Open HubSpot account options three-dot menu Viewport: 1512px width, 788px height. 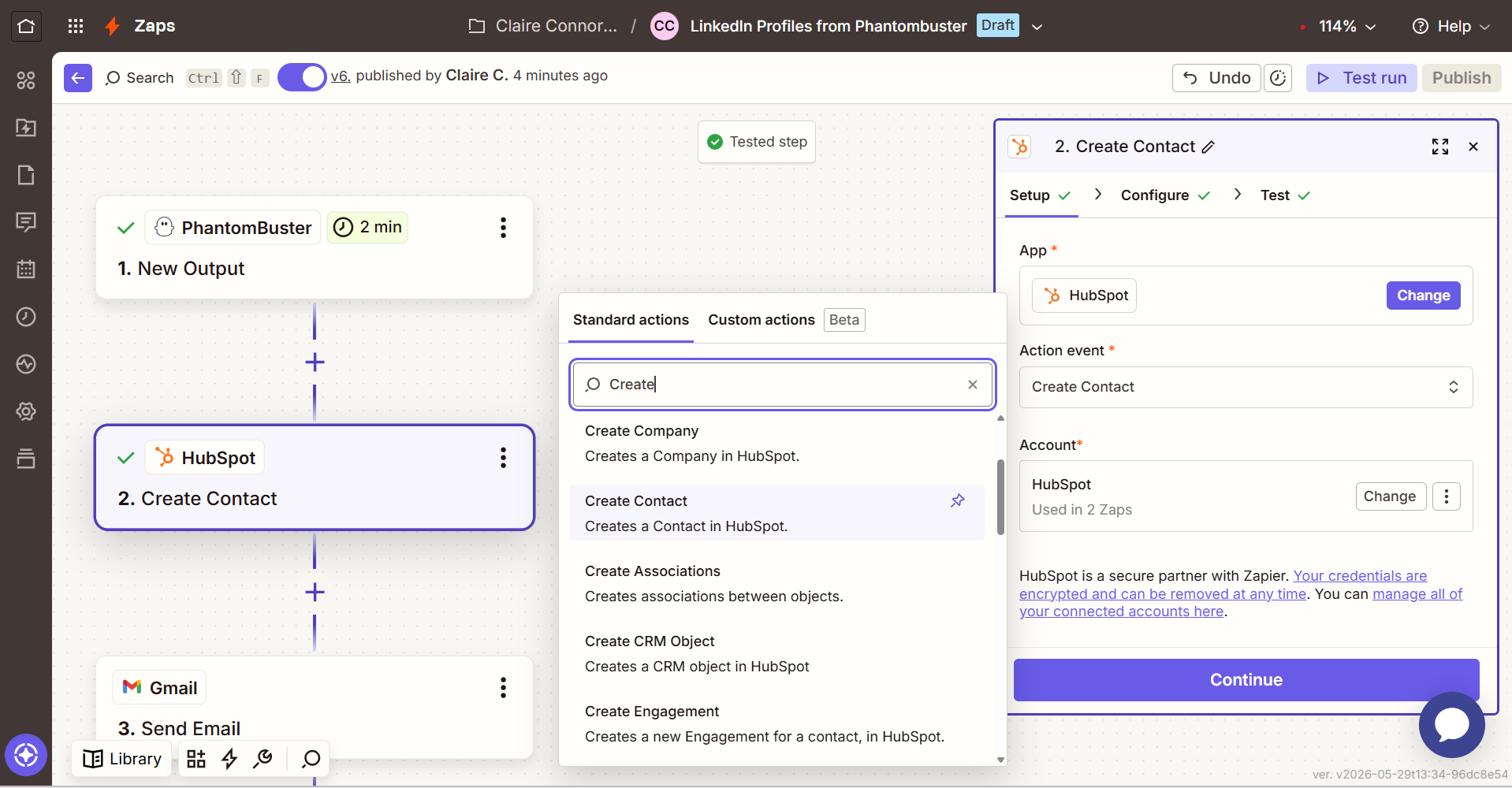click(x=1446, y=496)
